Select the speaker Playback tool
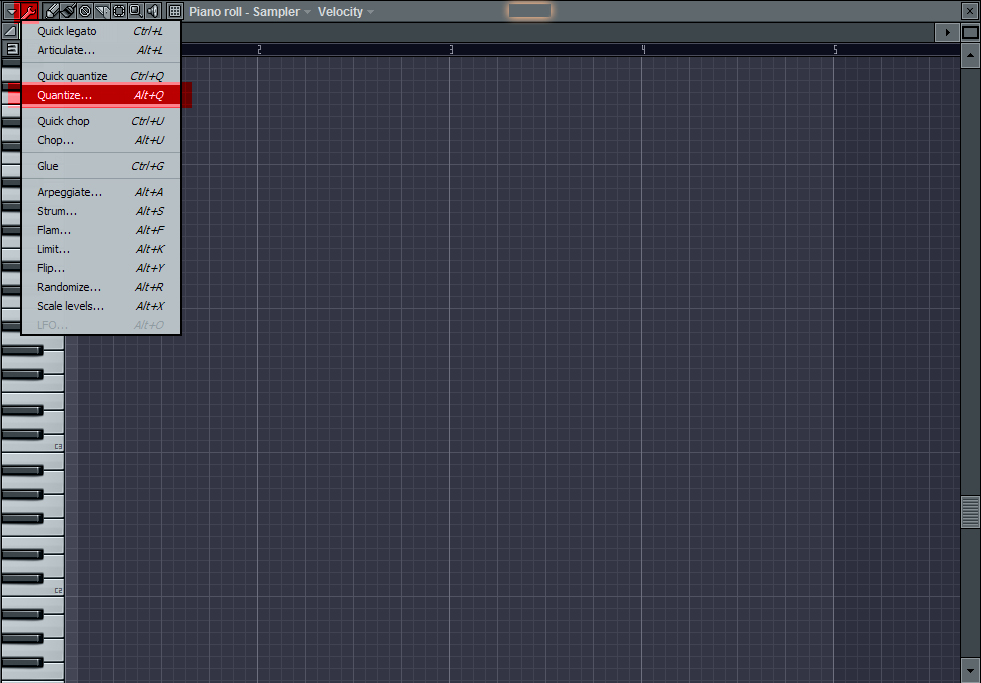The width and height of the screenshot is (981, 683). [x=152, y=11]
